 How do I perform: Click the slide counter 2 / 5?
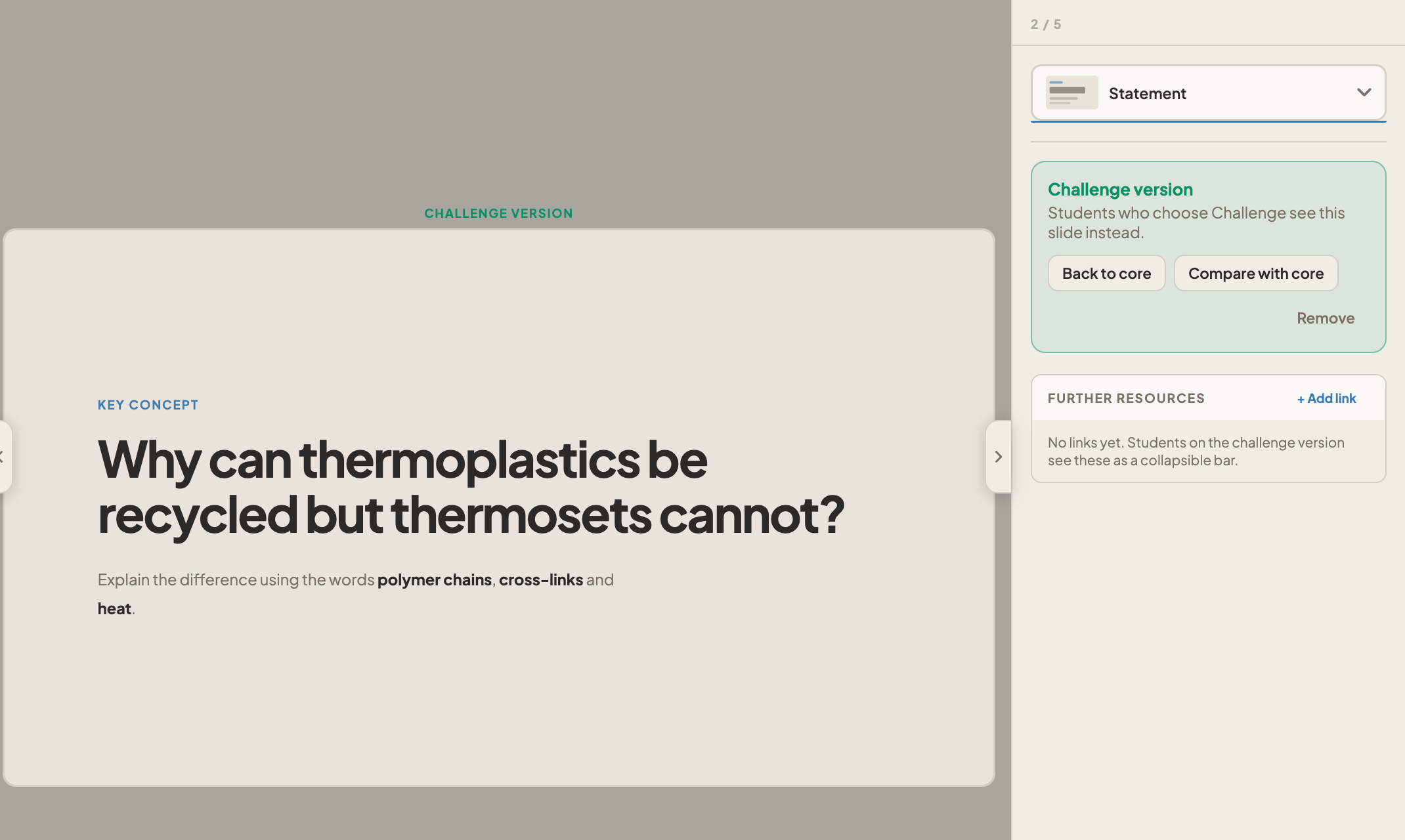(1045, 24)
